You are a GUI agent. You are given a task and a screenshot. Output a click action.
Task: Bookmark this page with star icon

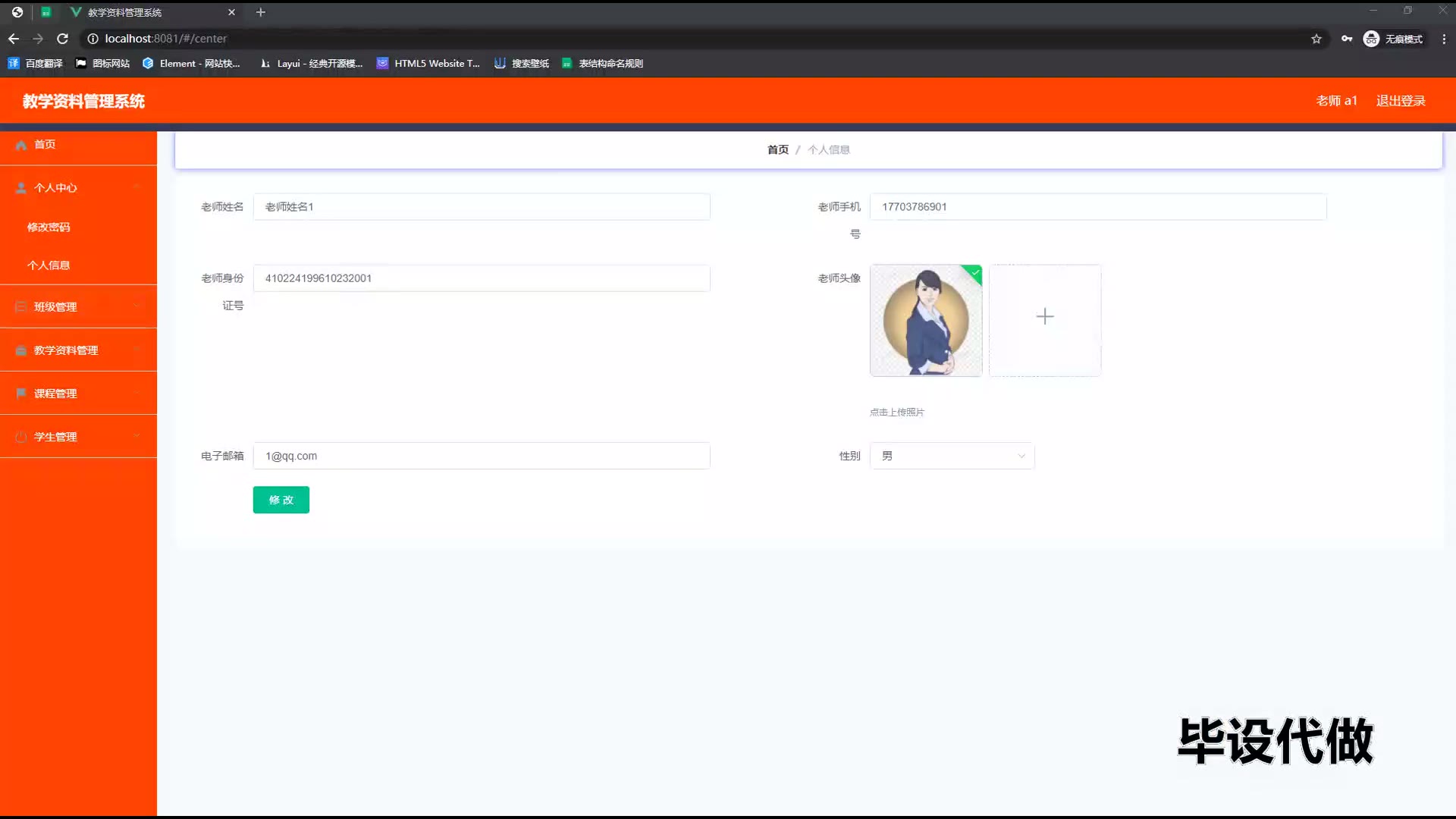[x=1316, y=39]
